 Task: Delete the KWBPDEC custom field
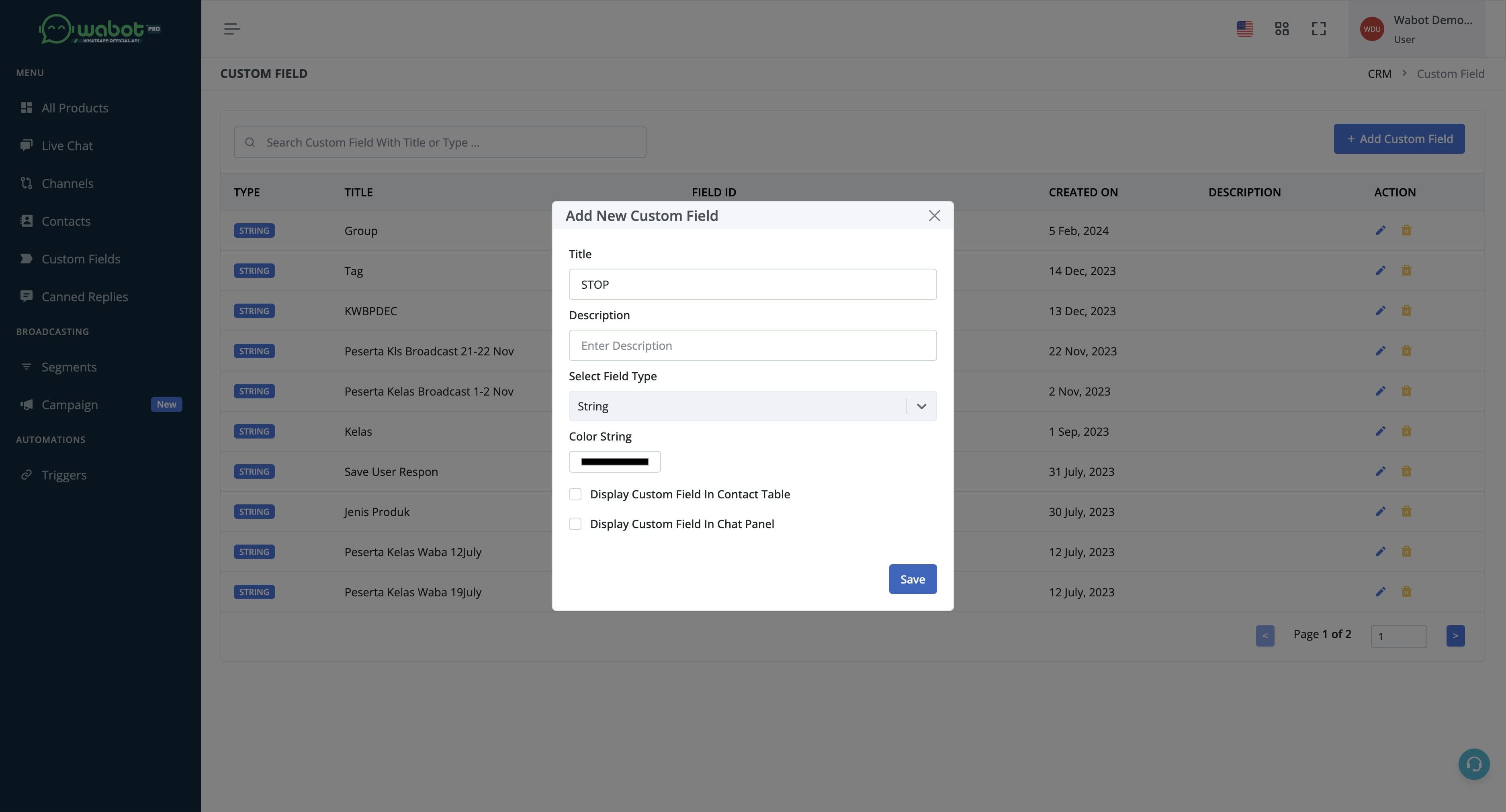(1406, 311)
